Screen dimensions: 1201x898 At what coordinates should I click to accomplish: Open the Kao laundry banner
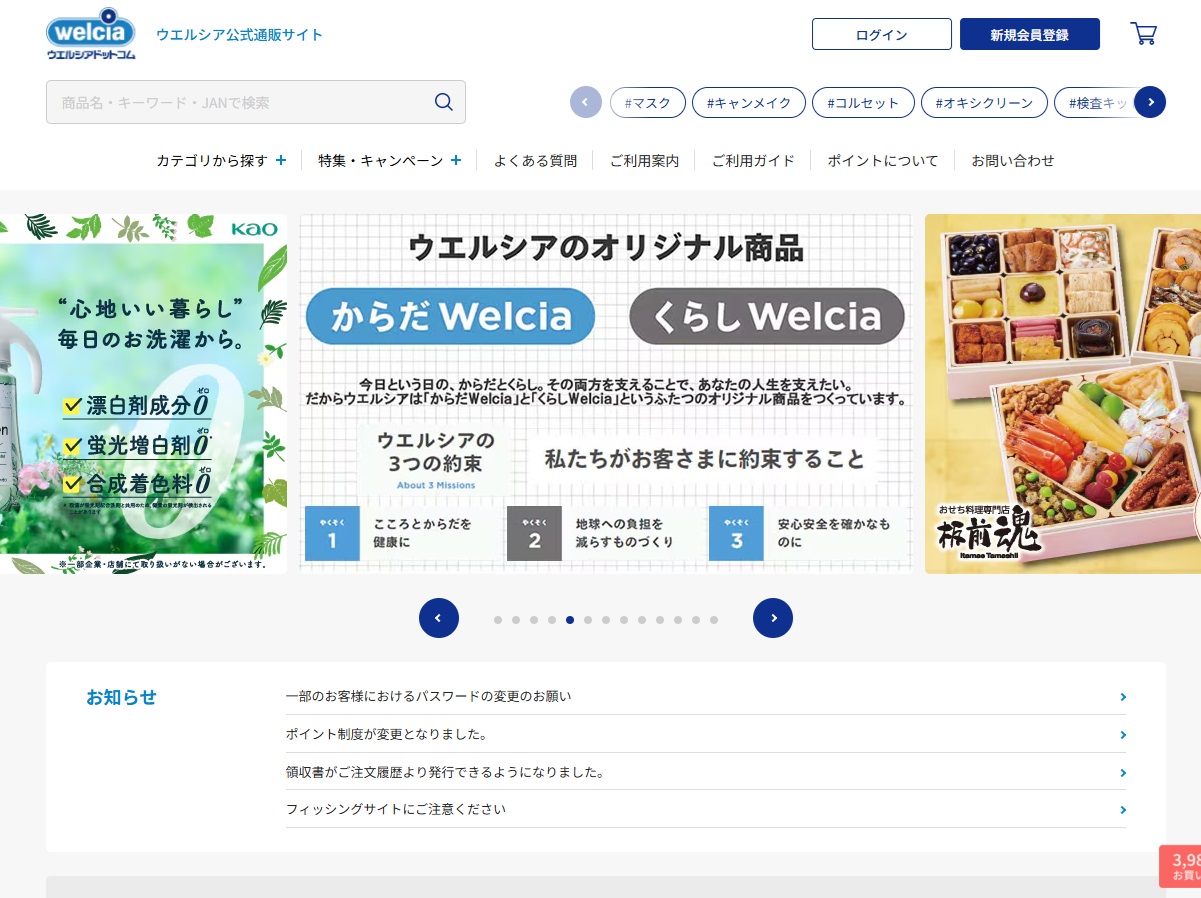click(x=143, y=393)
